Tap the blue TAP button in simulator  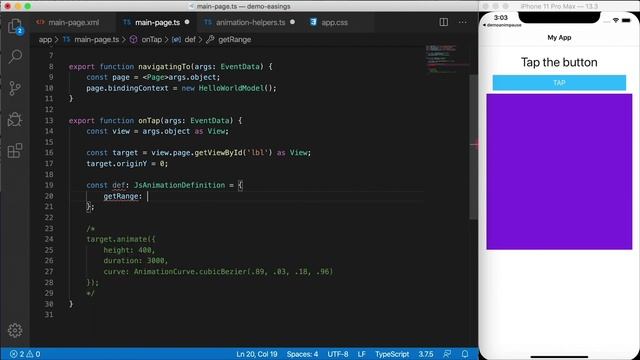coord(559,83)
